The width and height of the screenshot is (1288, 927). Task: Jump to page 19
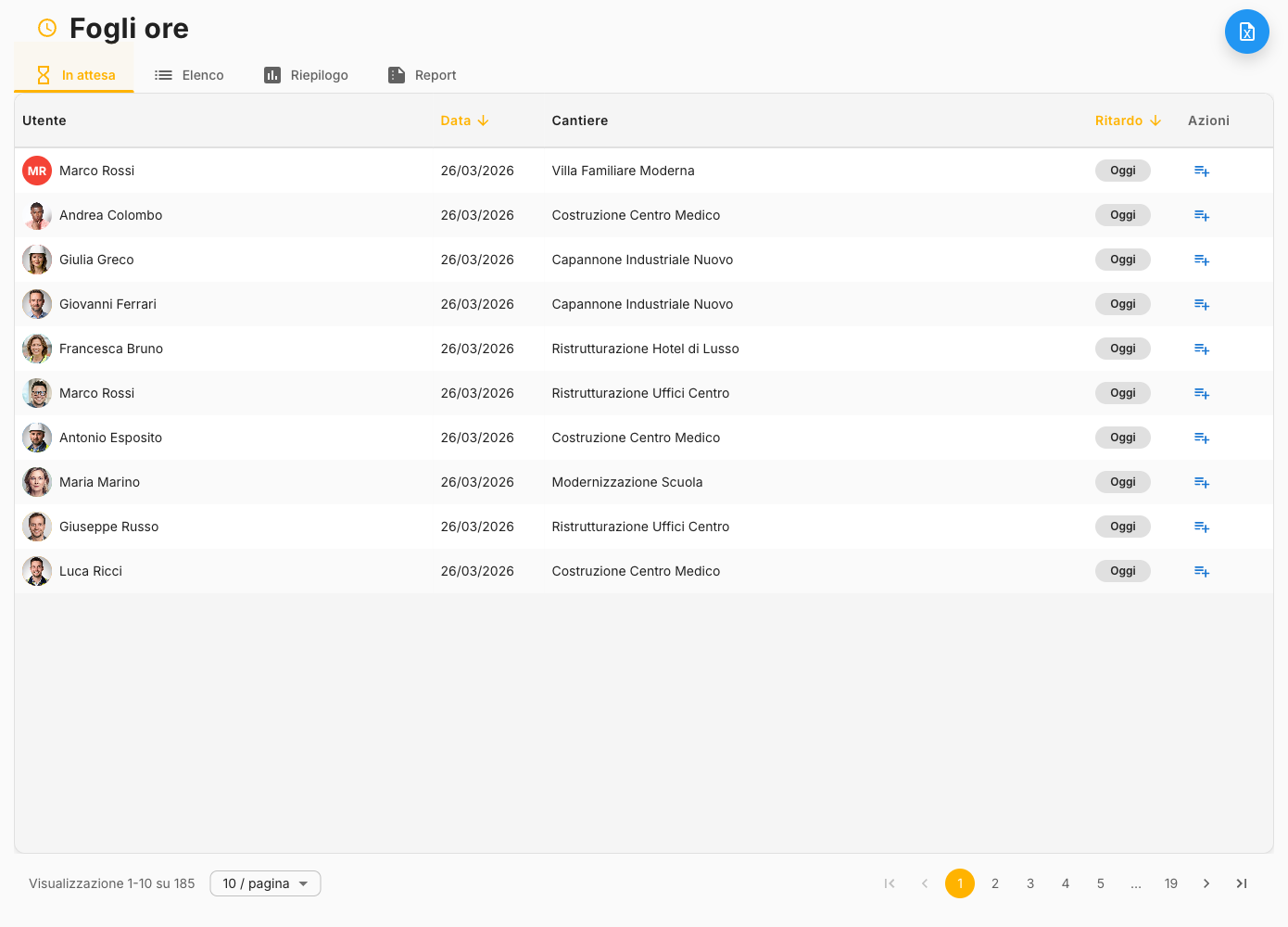pyautogui.click(x=1171, y=883)
